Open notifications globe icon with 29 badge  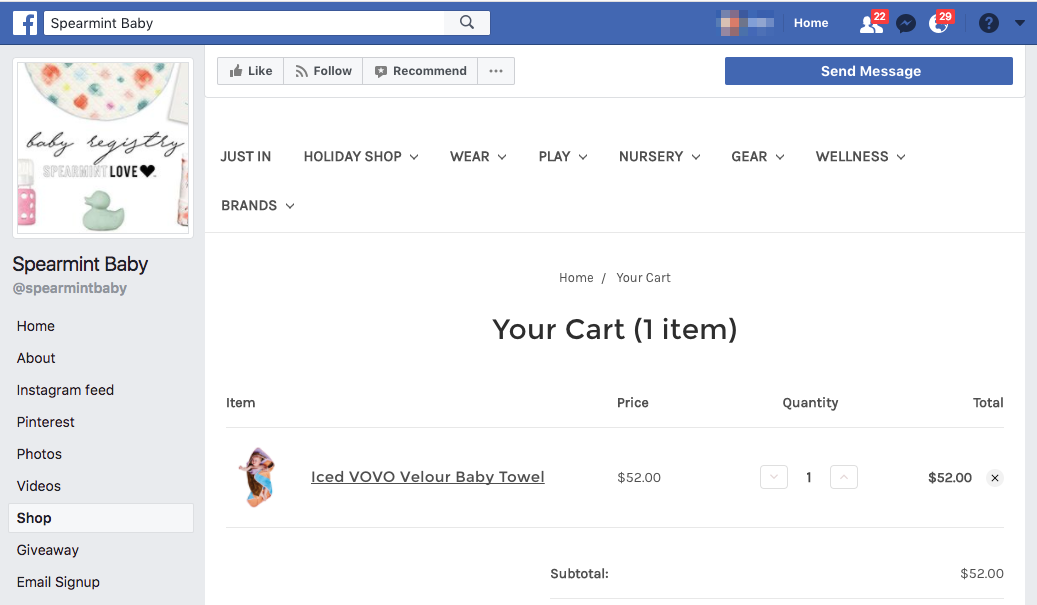(939, 23)
